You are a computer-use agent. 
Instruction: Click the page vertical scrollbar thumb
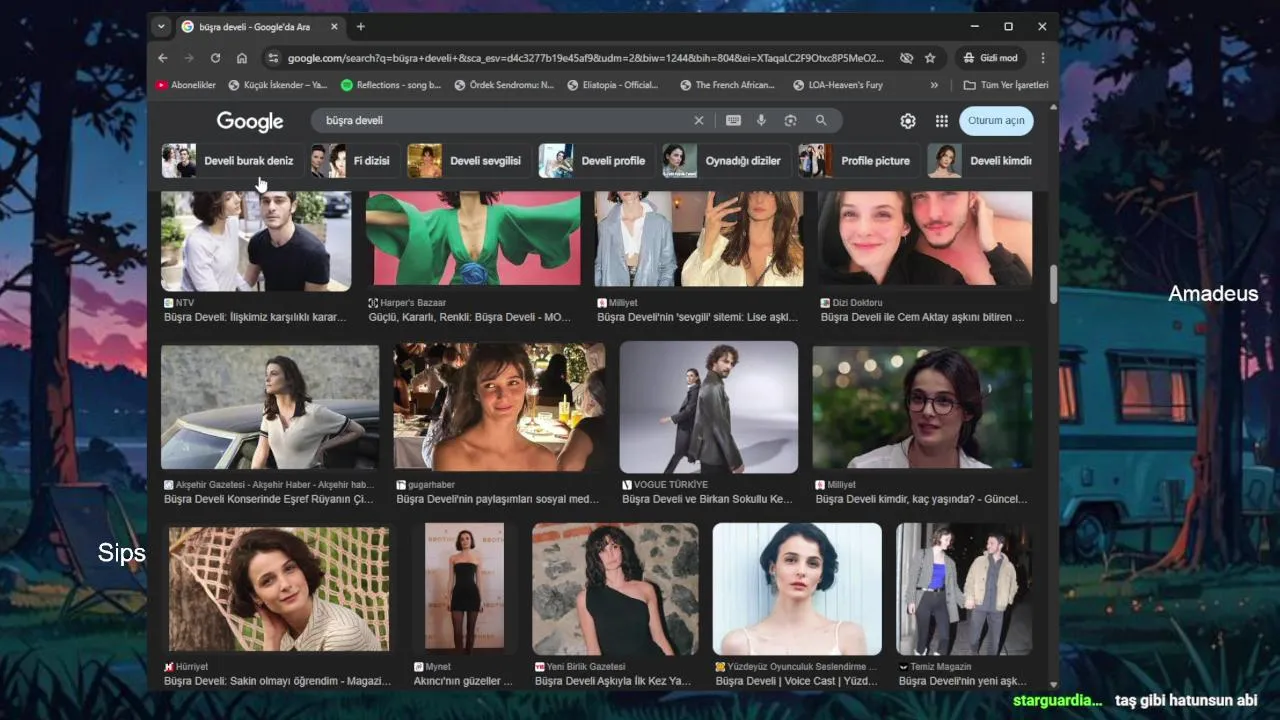[1053, 284]
